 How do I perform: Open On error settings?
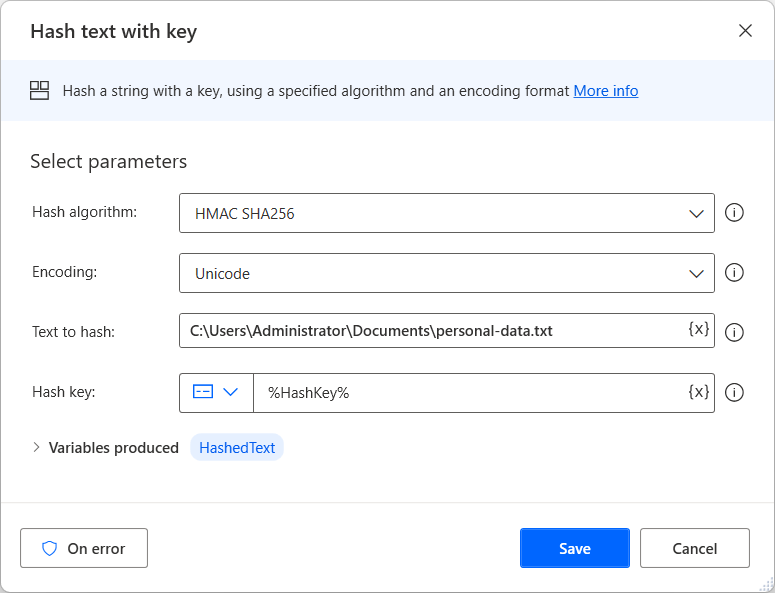[x=84, y=548]
